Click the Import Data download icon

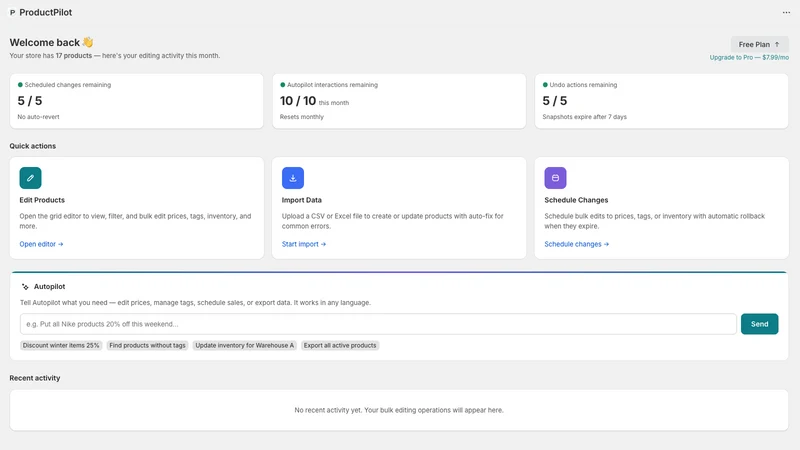coord(293,178)
